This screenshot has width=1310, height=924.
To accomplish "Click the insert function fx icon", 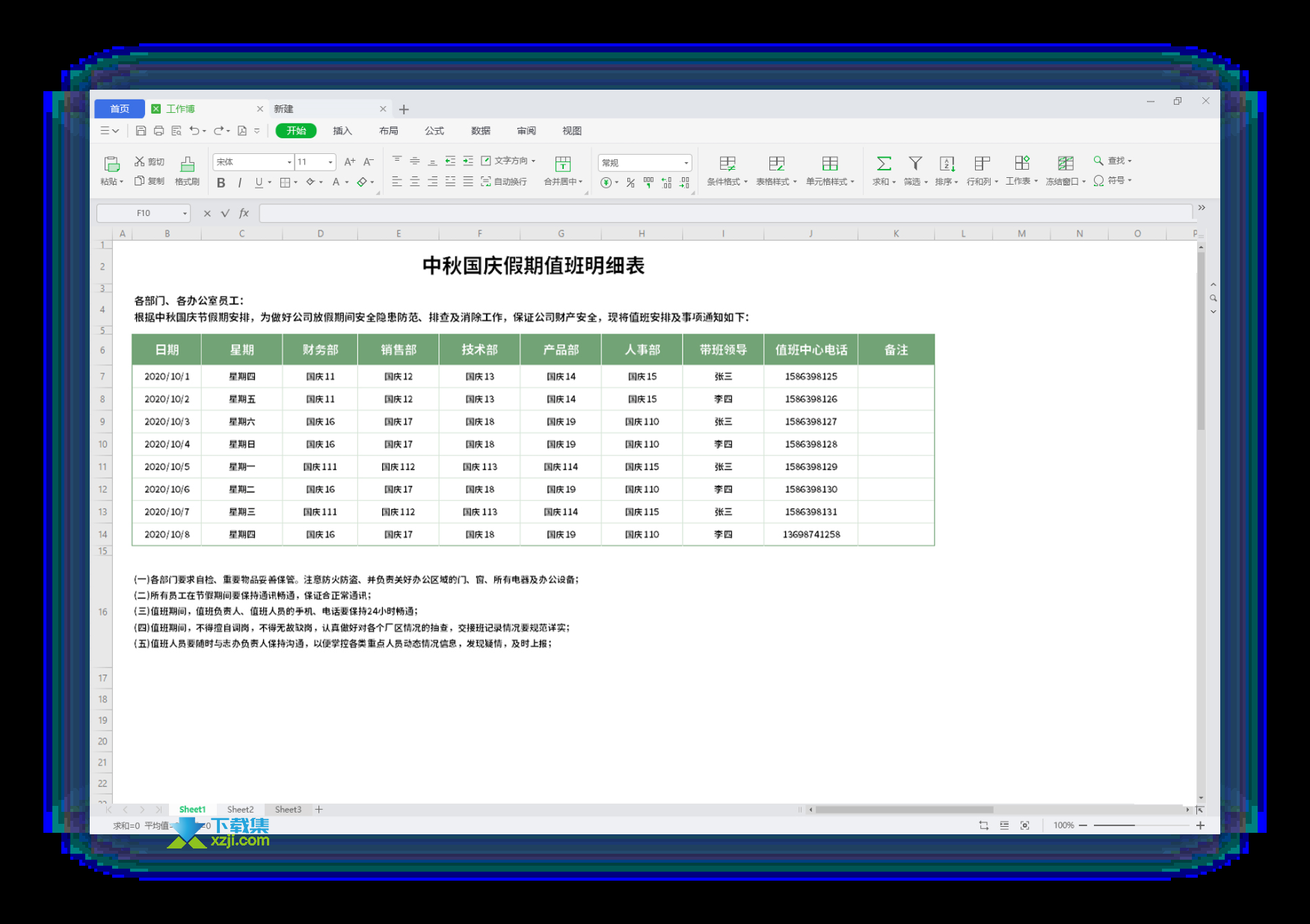I will coord(244,213).
